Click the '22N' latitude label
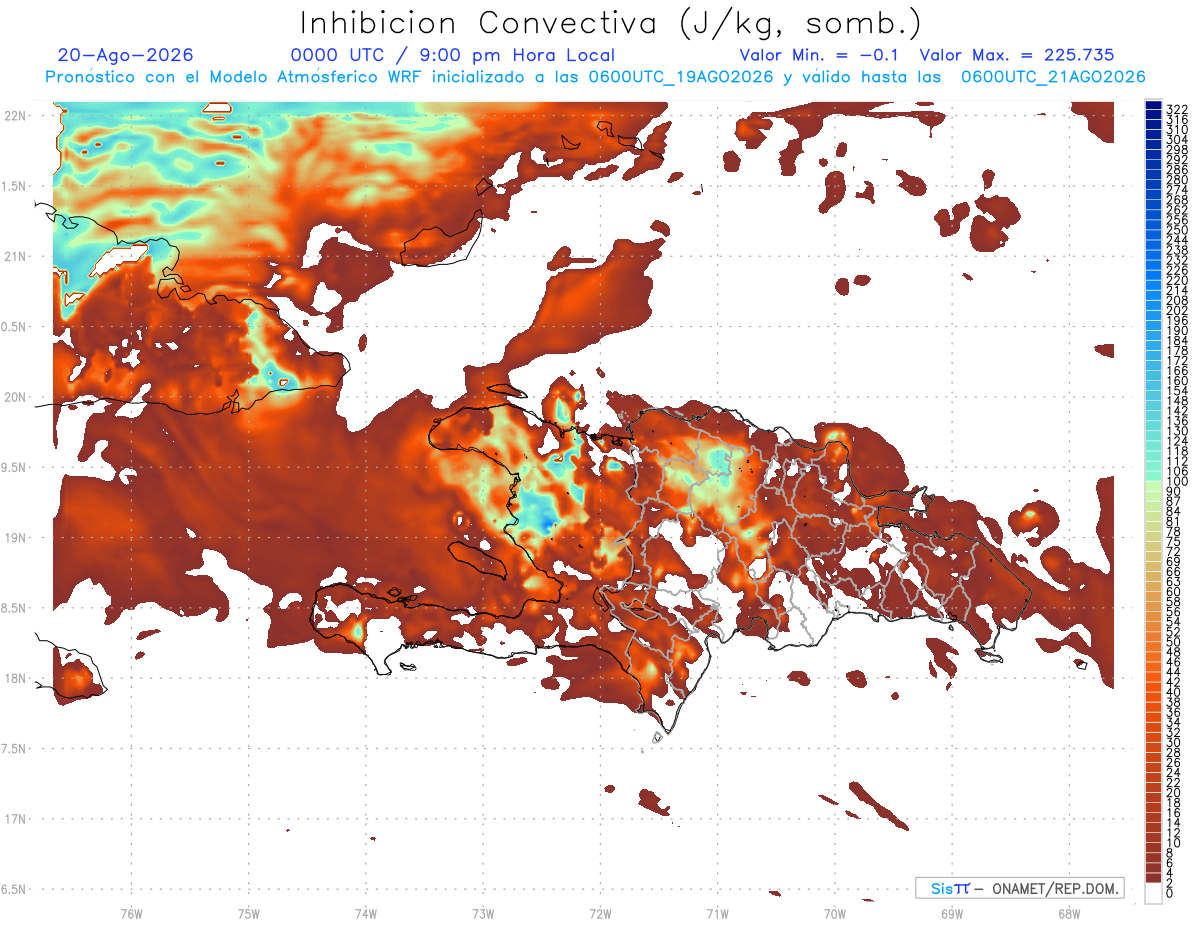The width and height of the screenshot is (1200, 927). pos(15,115)
